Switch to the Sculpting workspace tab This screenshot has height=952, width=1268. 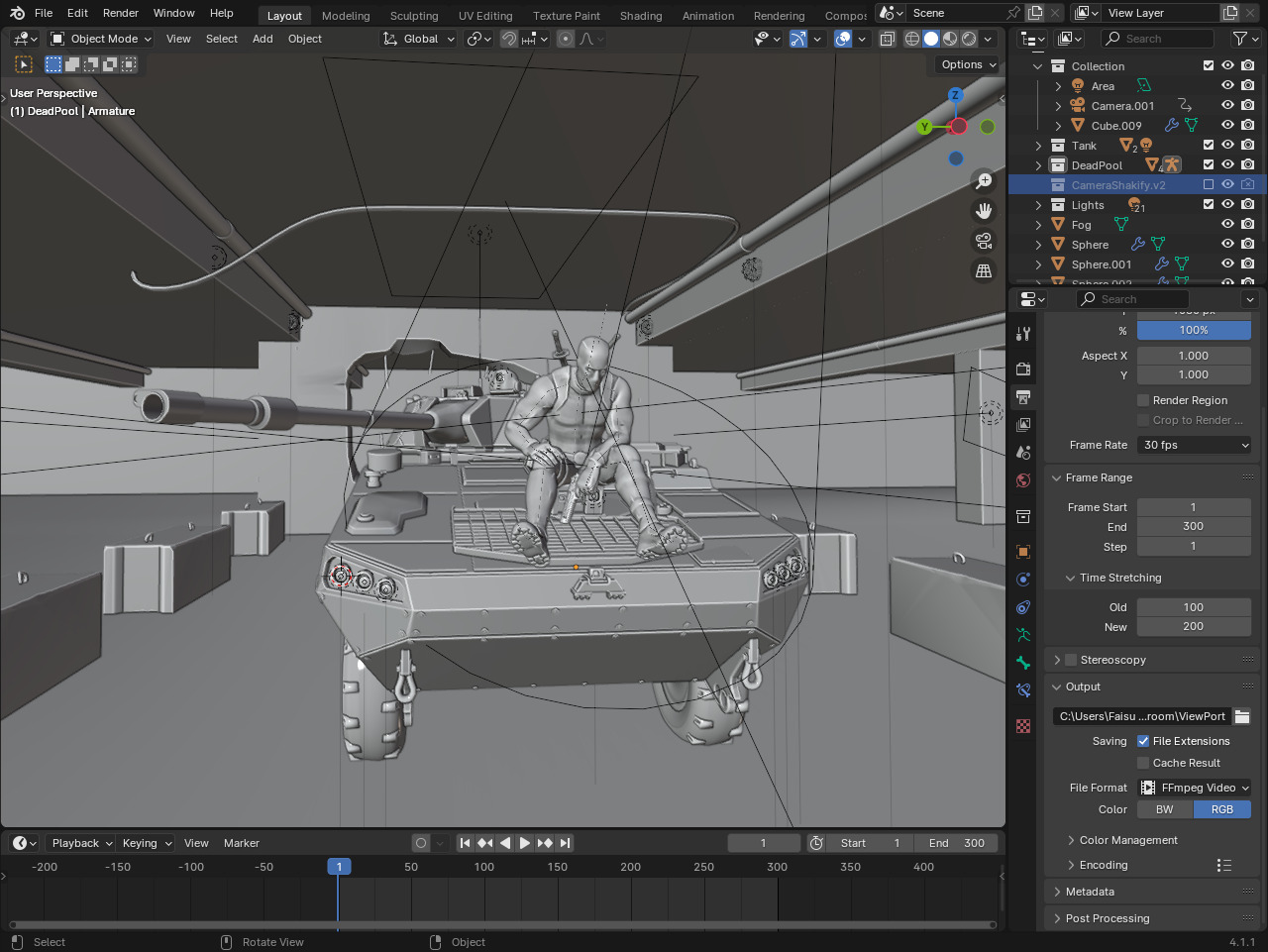point(414,16)
